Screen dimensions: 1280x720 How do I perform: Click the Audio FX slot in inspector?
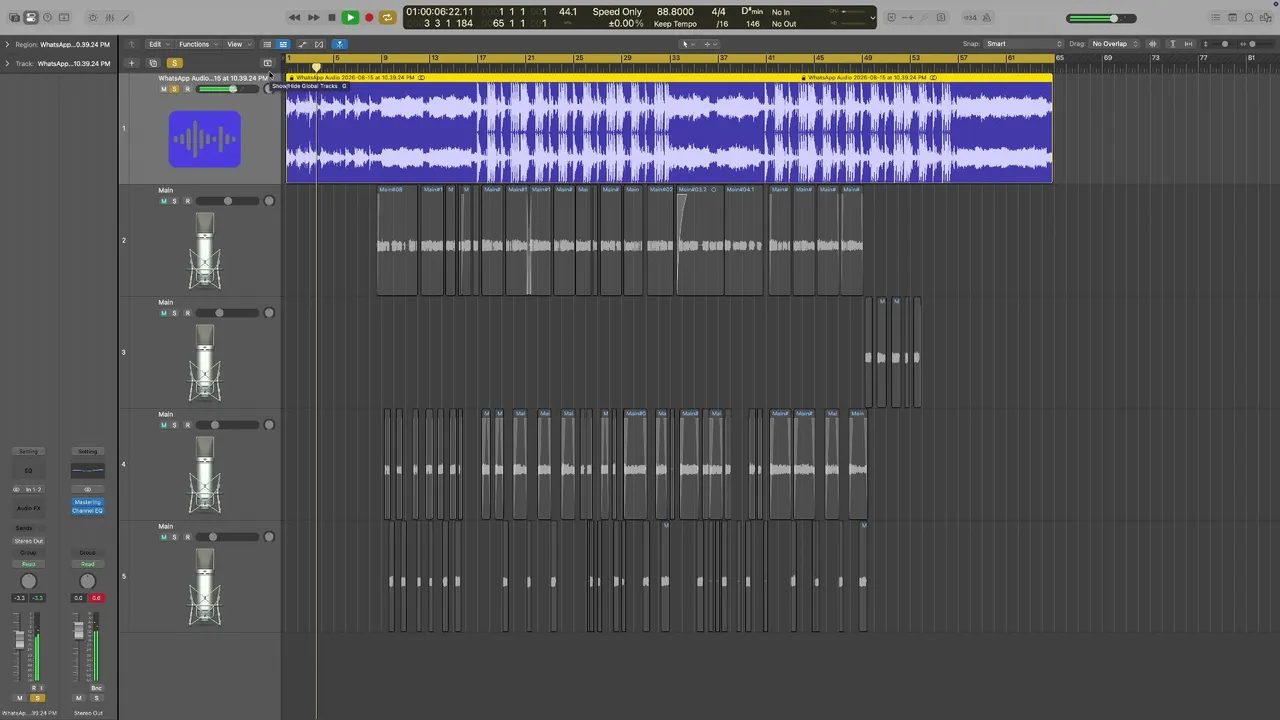click(x=28, y=508)
